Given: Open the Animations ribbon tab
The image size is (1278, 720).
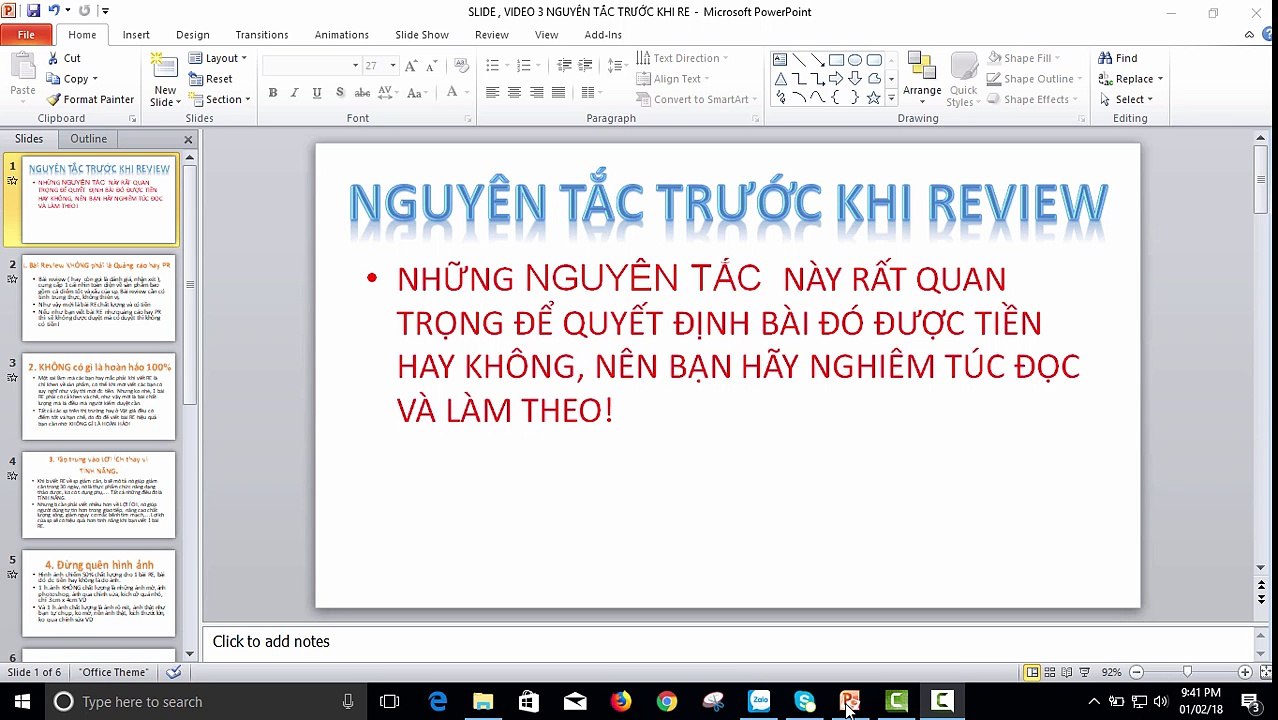Looking at the screenshot, I should 342,35.
